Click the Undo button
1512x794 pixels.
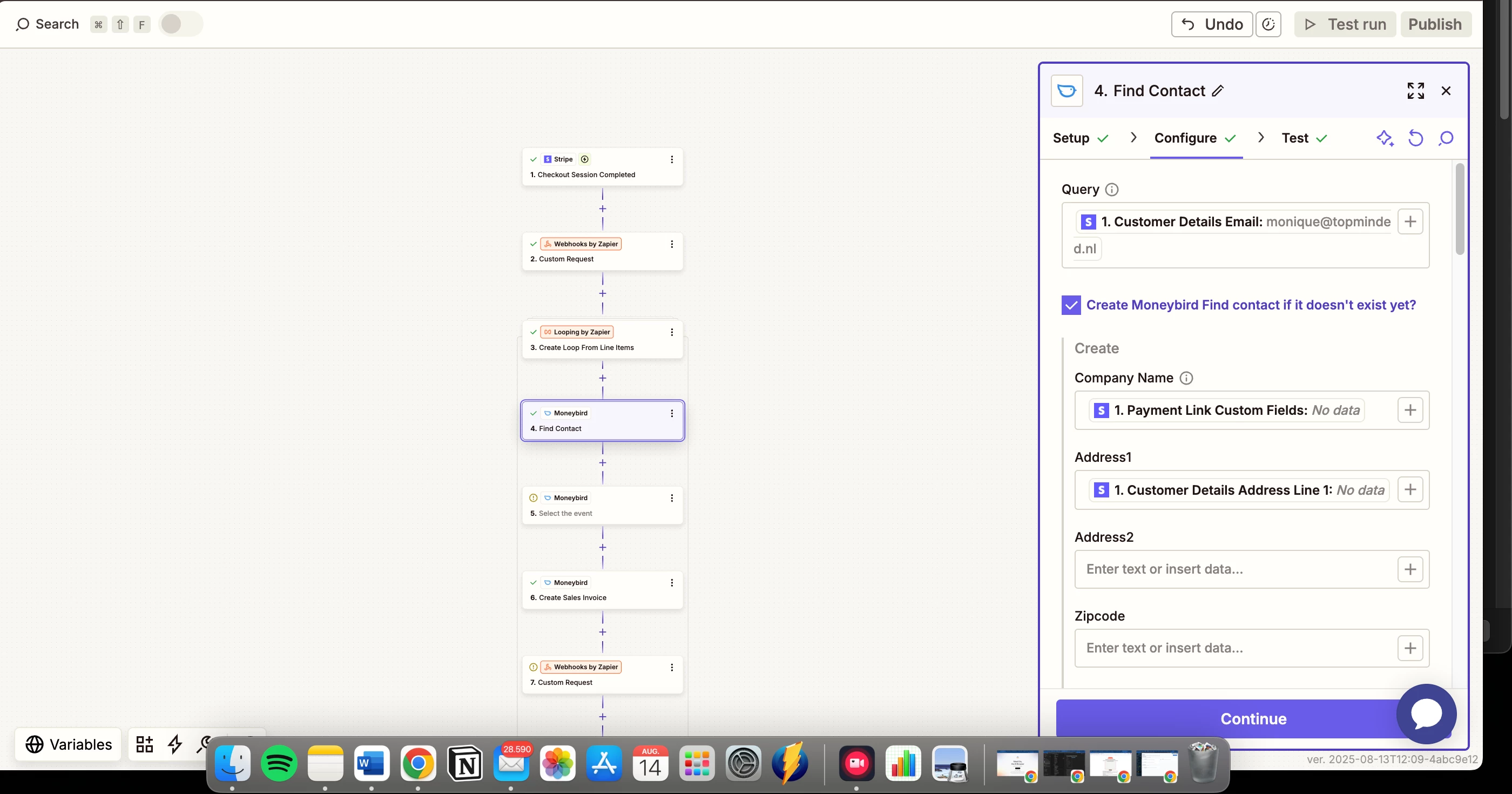(1211, 24)
